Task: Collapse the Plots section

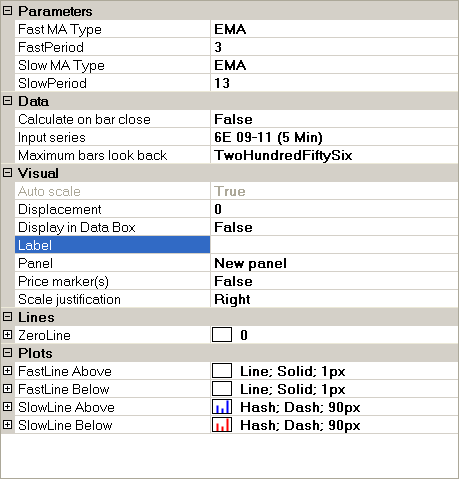Action: [x=7, y=353]
